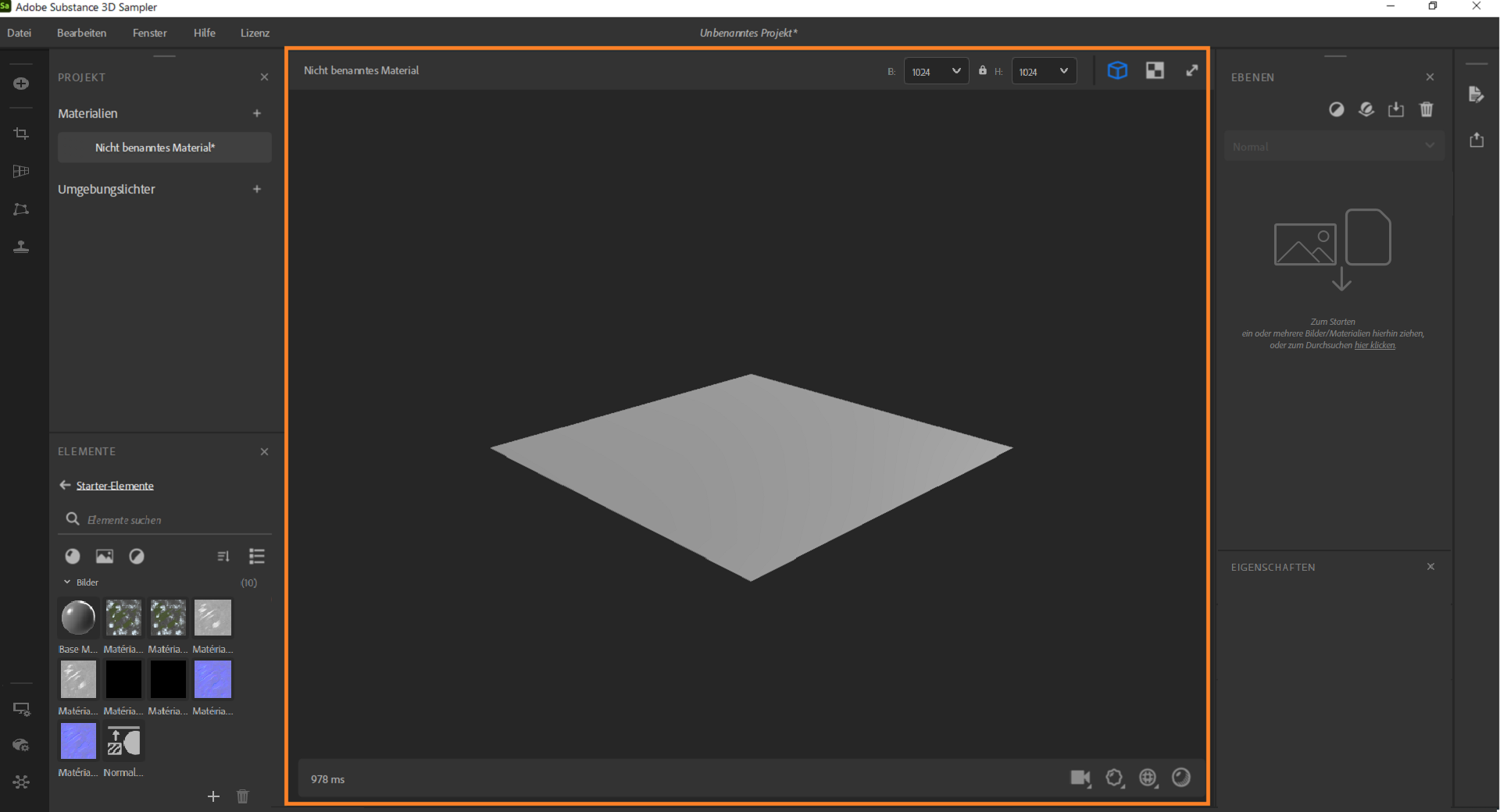Open display settings icon in lower left sidebar
1500x812 pixels.
click(x=21, y=709)
